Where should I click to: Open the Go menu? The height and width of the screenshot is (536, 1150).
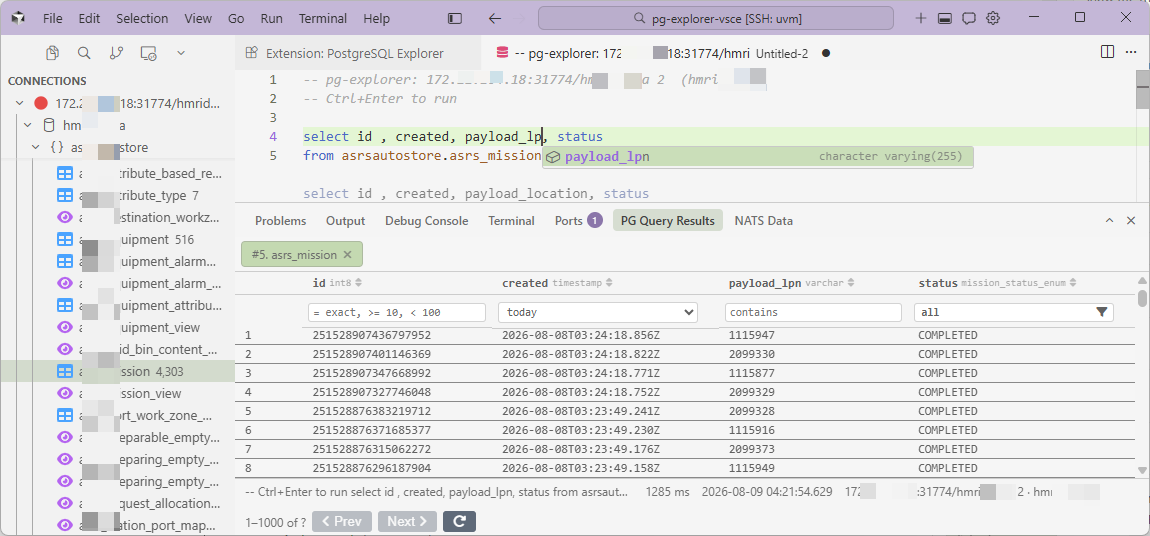tap(236, 18)
